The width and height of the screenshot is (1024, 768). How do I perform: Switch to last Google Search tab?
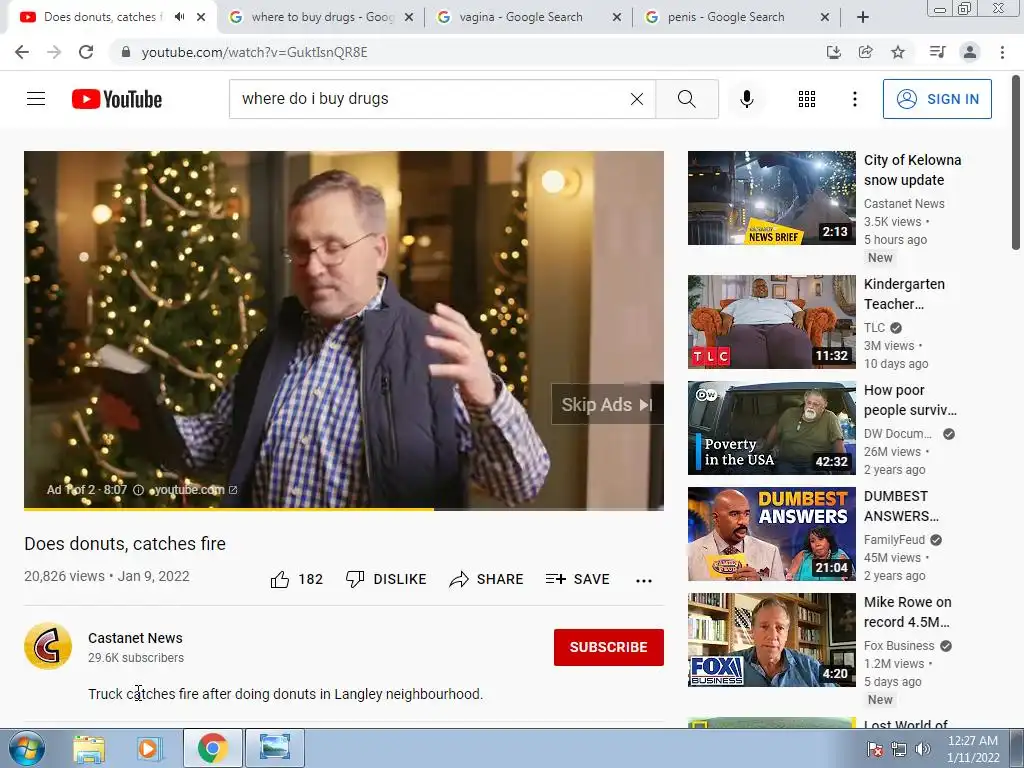tap(736, 17)
